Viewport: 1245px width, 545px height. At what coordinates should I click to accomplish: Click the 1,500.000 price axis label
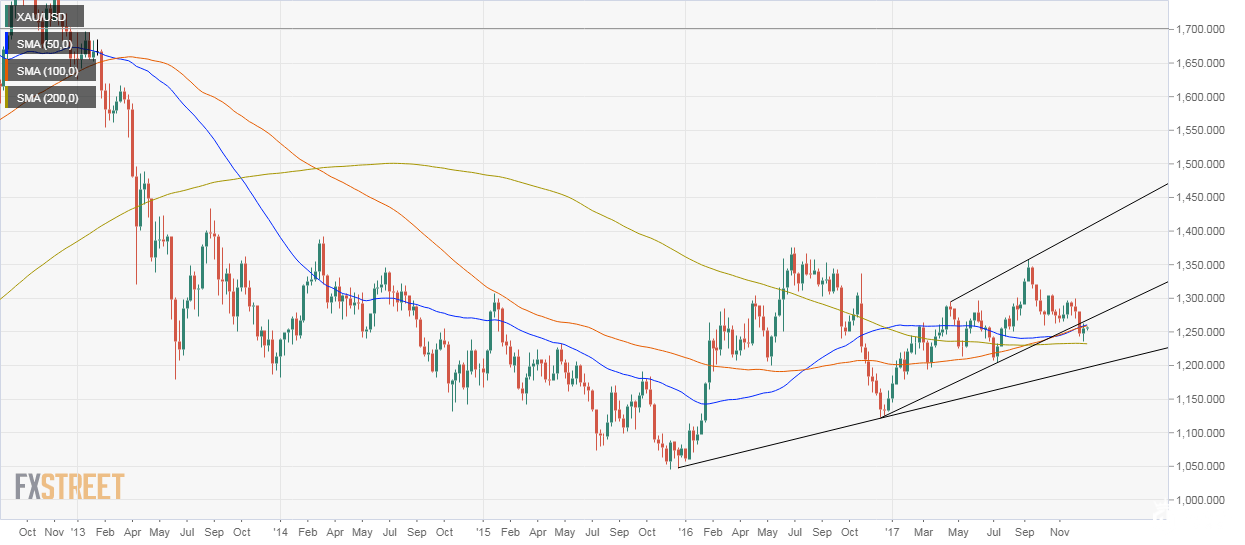tap(1203, 164)
